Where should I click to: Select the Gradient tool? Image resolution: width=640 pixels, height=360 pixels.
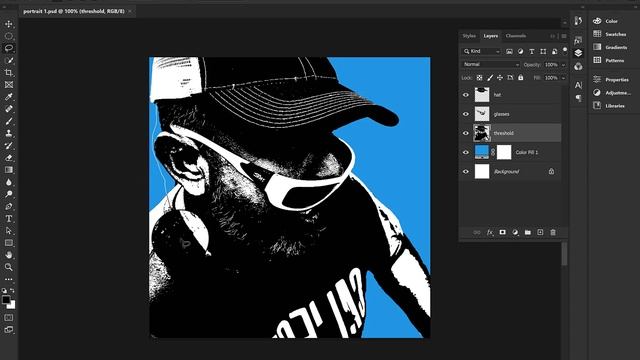click(x=9, y=170)
